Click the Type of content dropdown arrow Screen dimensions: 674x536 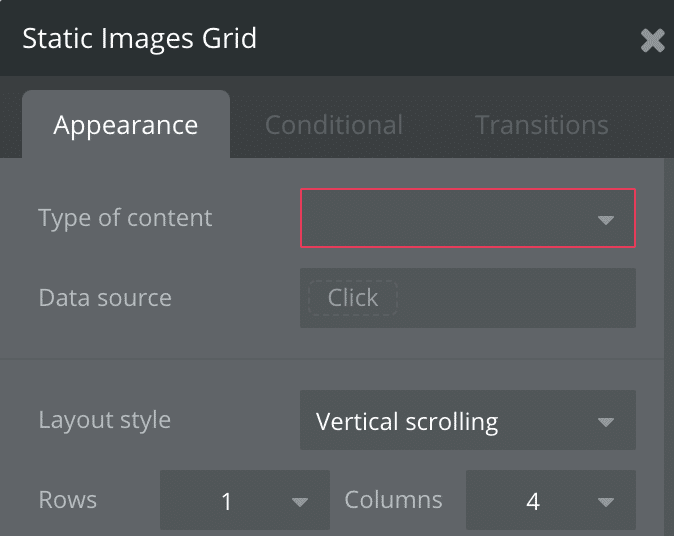pyautogui.click(x=605, y=219)
